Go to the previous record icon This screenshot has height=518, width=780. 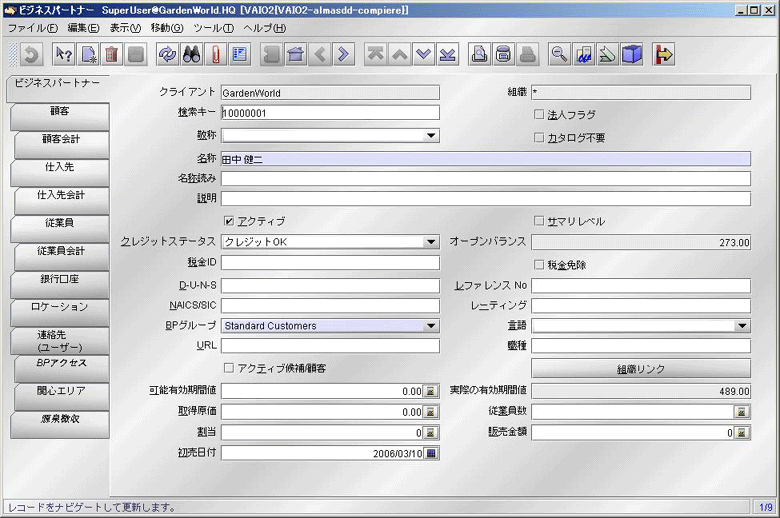(x=399, y=54)
